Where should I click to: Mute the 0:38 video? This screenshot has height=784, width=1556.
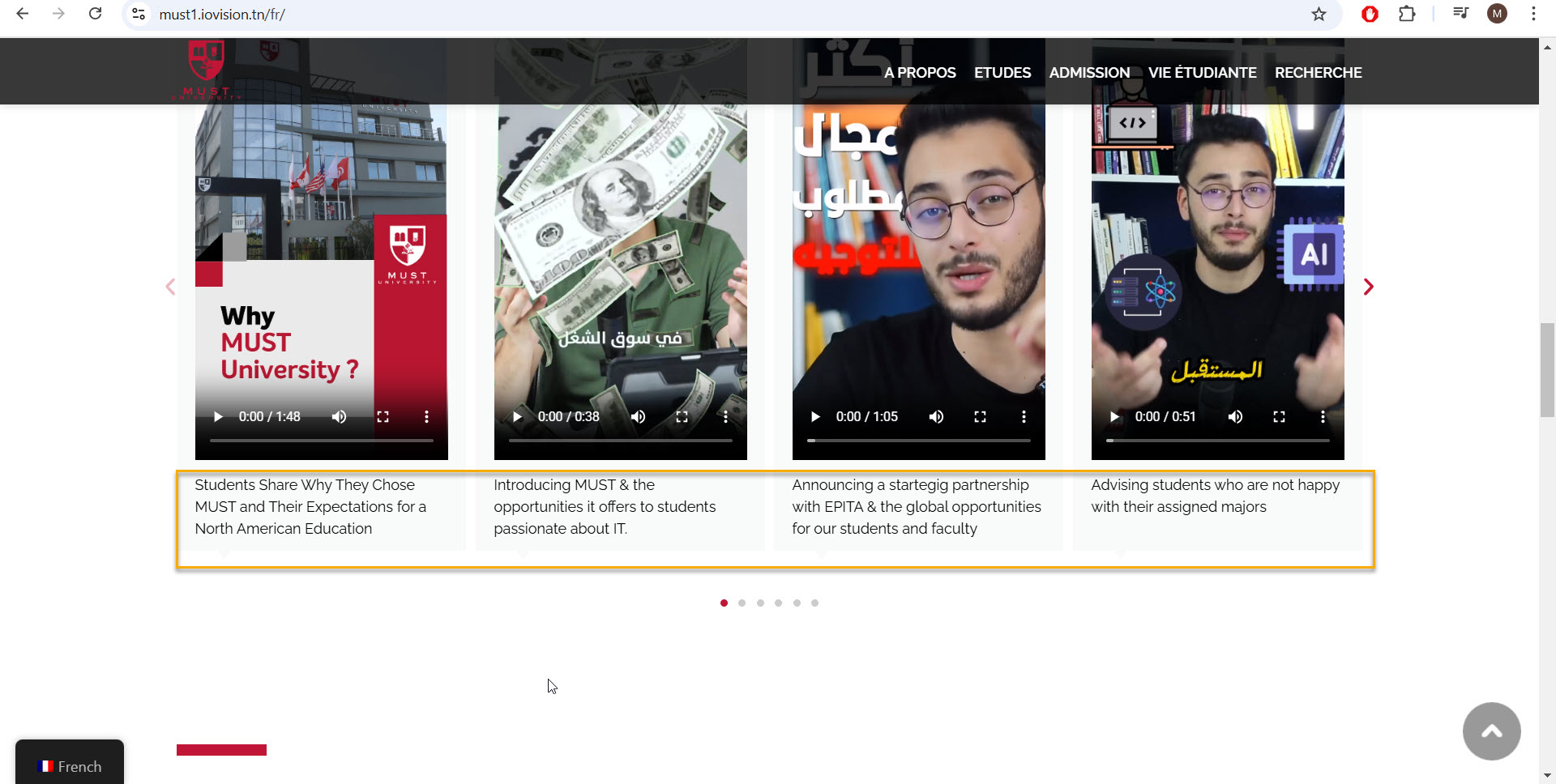[x=638, y=416]
